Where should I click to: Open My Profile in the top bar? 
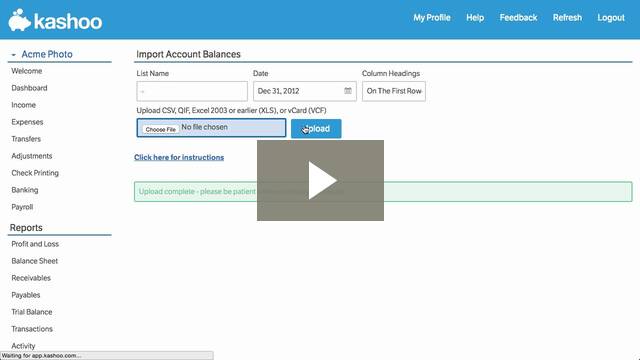click(432, 18)
